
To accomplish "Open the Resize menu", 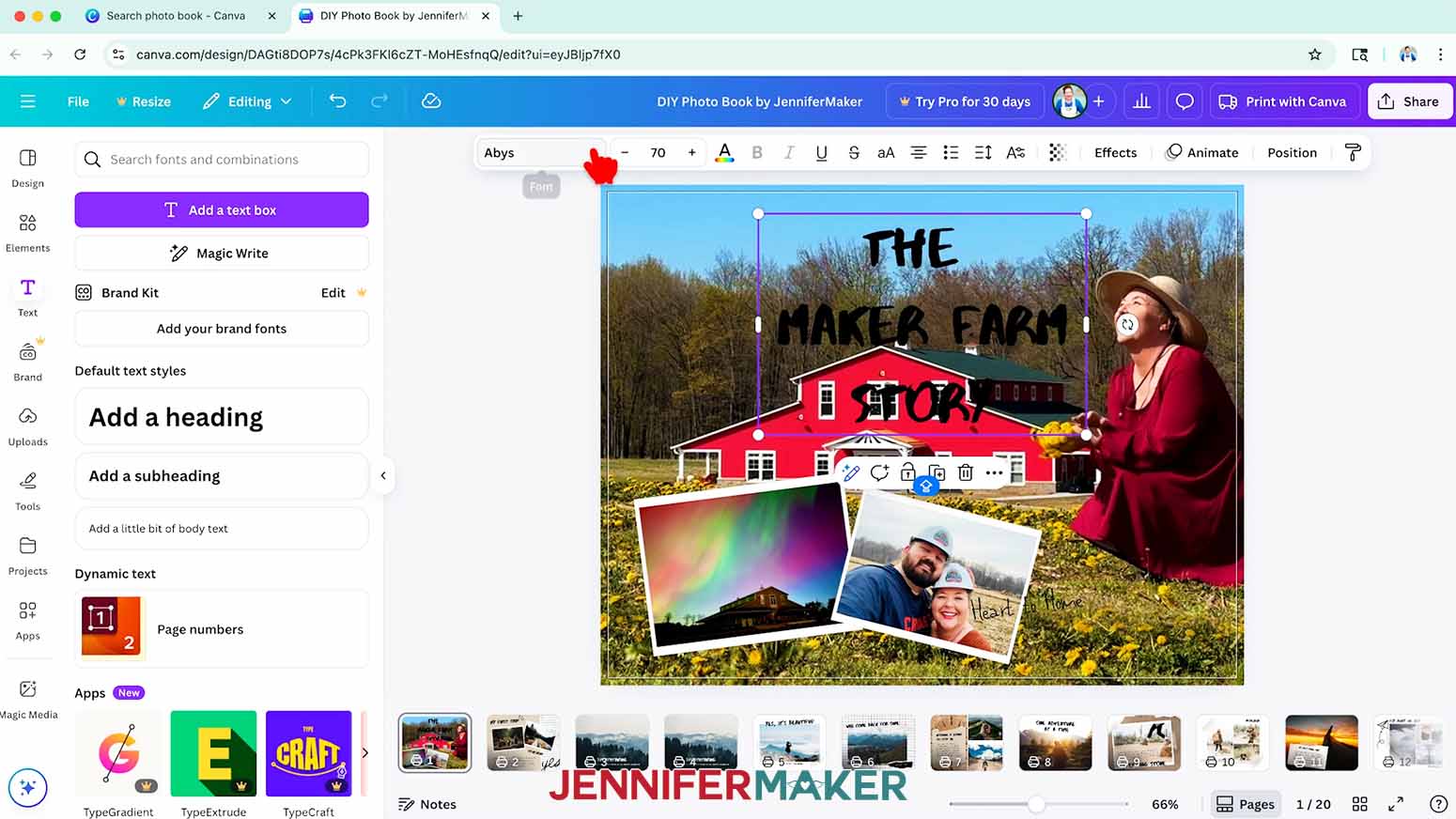I will pyautogui.click(x=143, y=101).
